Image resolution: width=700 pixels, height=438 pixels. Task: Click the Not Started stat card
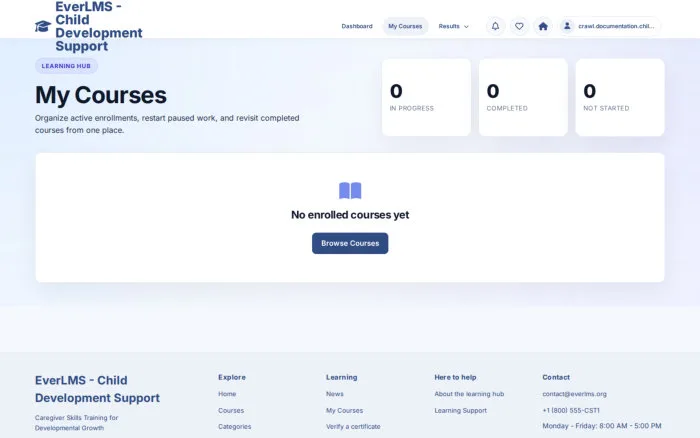click(x=620, y=97)
